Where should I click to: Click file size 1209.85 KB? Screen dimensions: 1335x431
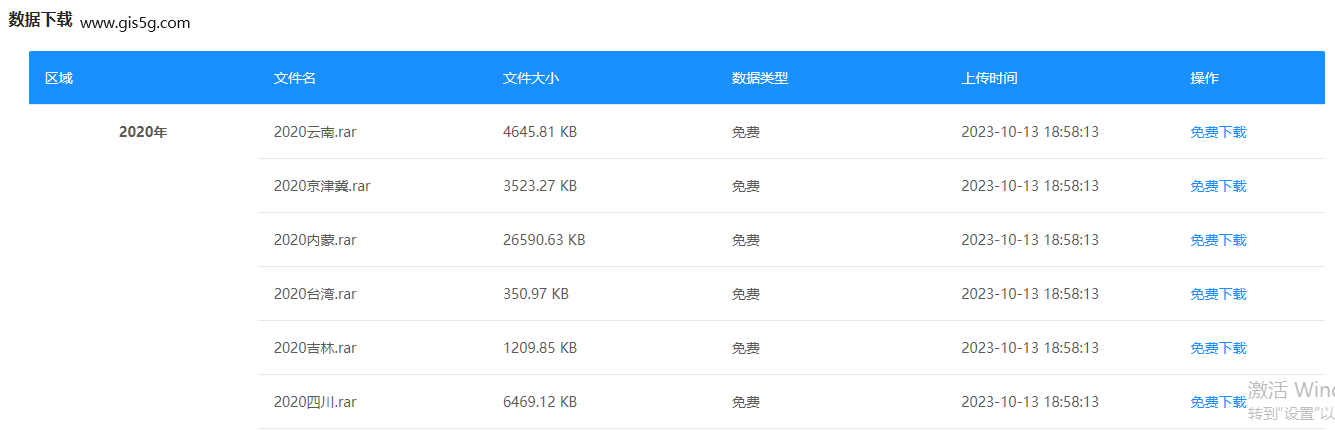coord(540,348)
